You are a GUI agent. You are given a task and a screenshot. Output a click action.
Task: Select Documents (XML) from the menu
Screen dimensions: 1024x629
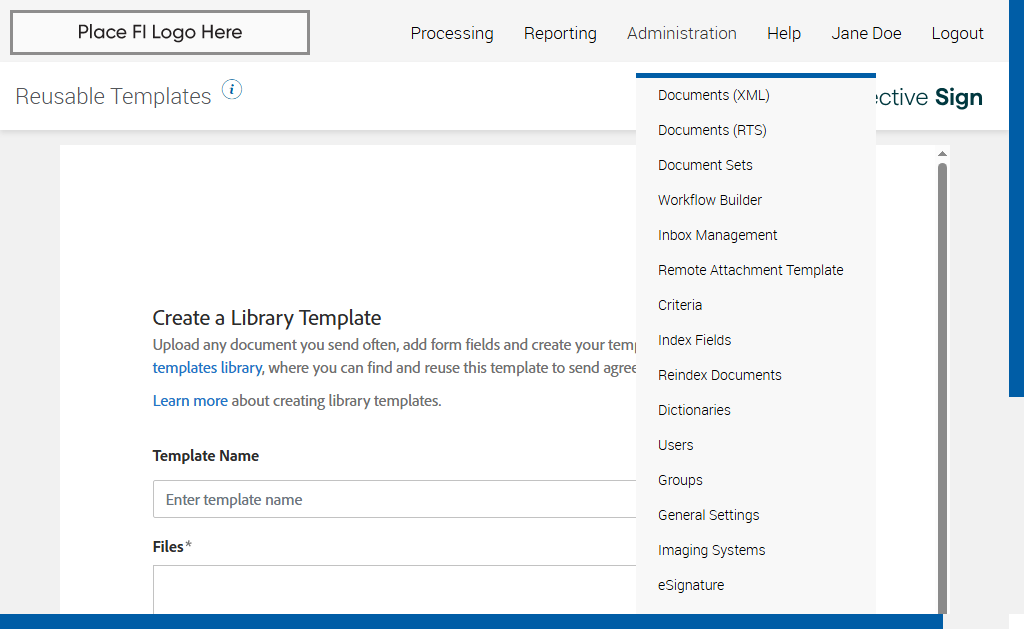click(714, 95)
